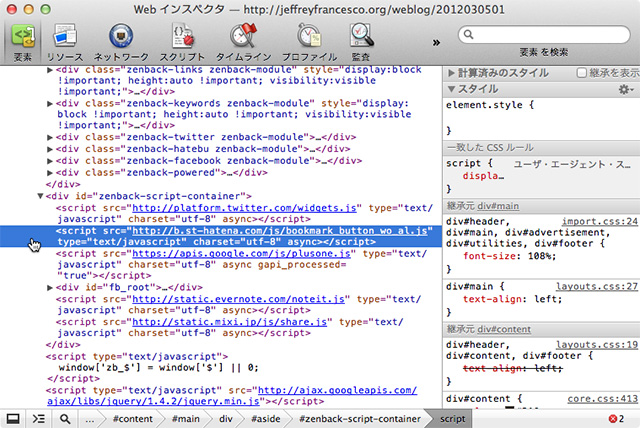Screen dimensions: 640x428
Task: Open the ajax.googleapis.com jquery.min.js link
Action: click(232, 396)
